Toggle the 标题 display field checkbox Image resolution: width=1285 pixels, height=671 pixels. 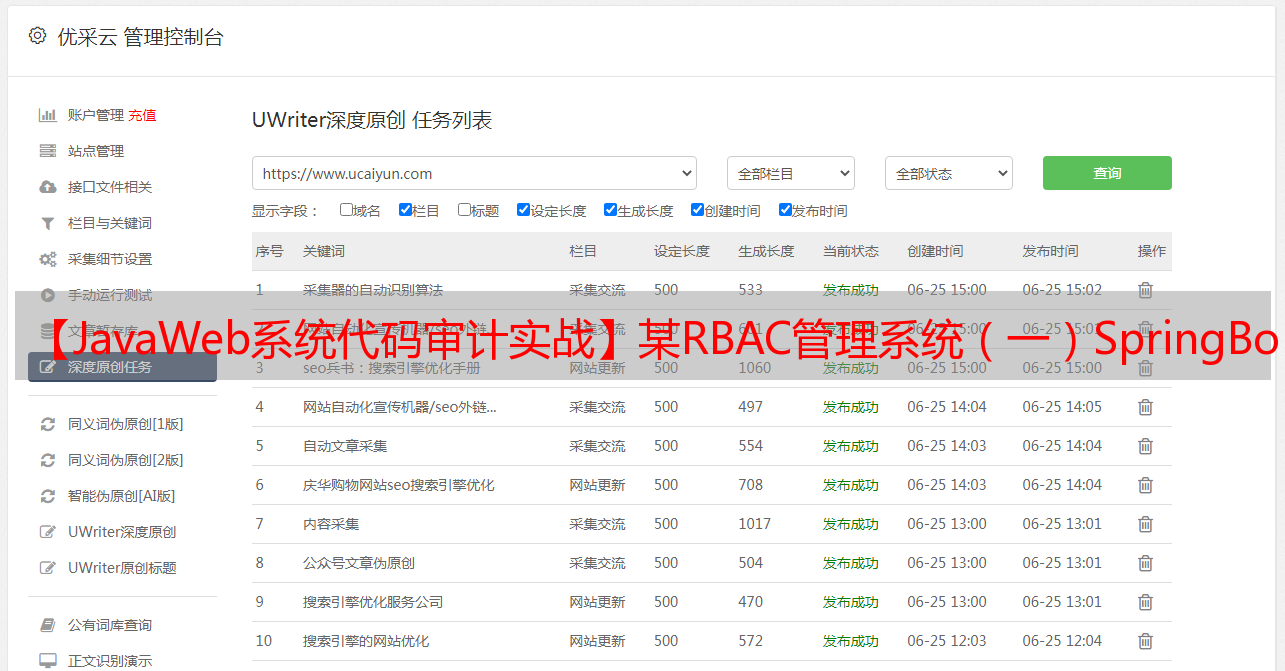click(464, 210)
